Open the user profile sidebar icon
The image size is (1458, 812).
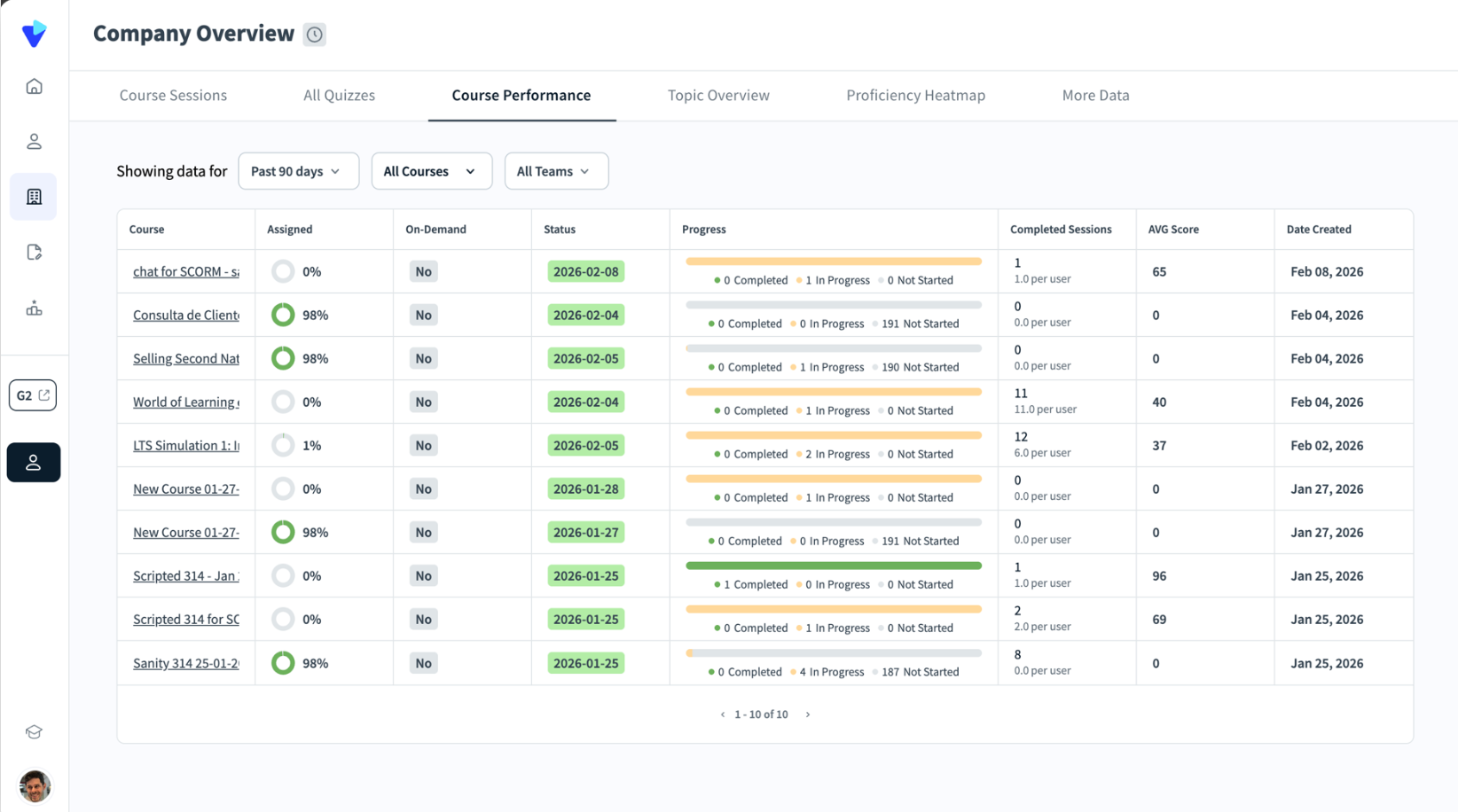pos(34,141)
